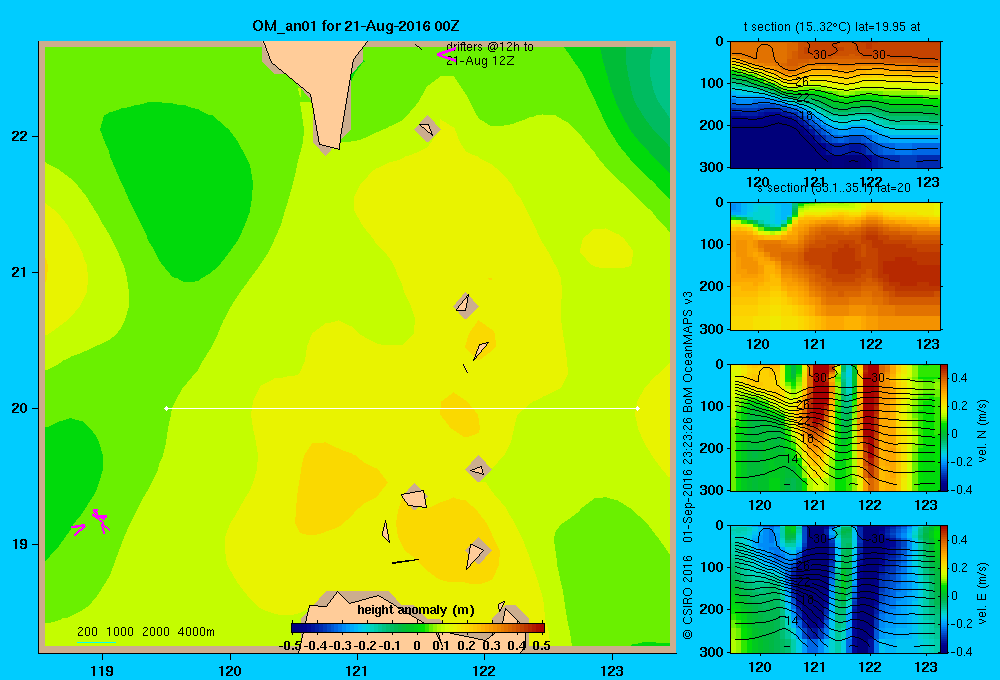Select the small island near 22°N east of Taiwan
Viewport: 1000px width, 680px height.
coord(427,129)
